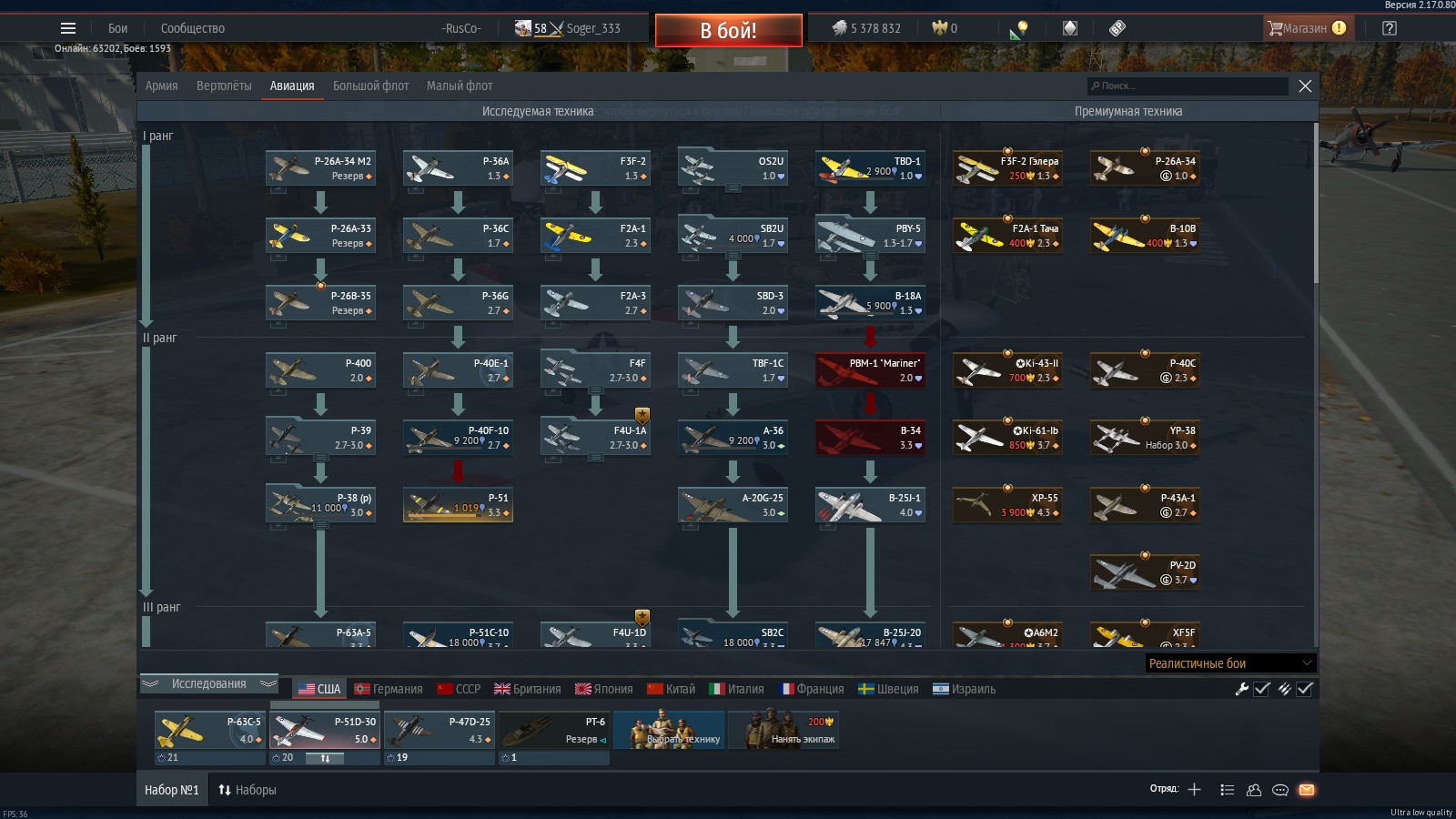Select the P-47D-25 crew slot
1456x819 pixels.
click(x=440, y=730)
